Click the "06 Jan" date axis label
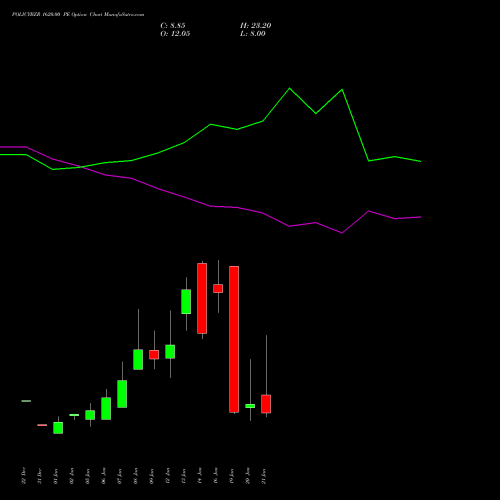The width and height of the screenshot is (500, 500). [x=103, y=476]
